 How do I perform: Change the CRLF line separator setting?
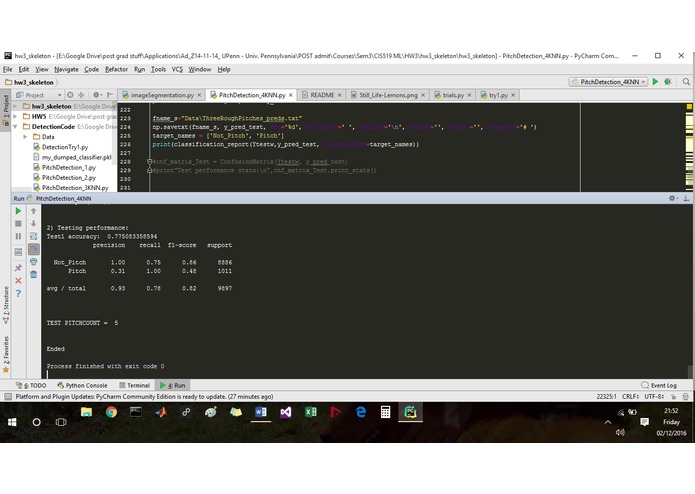[x=630, y=397]
